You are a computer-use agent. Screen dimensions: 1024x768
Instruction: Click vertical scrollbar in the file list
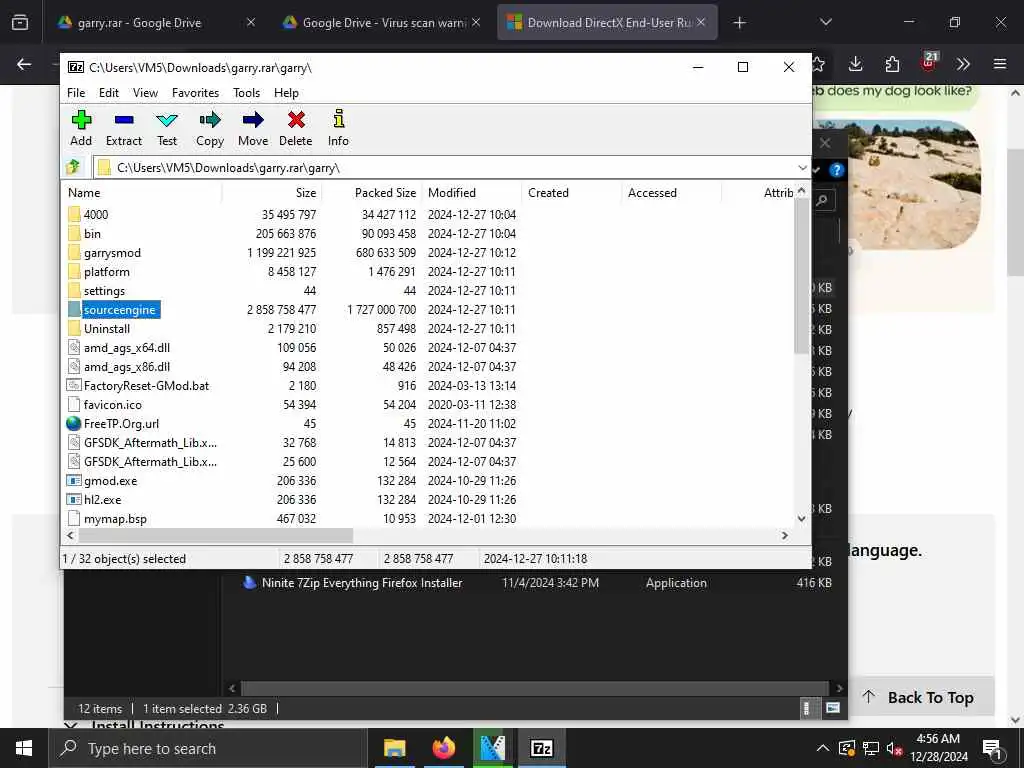[801, 276]
